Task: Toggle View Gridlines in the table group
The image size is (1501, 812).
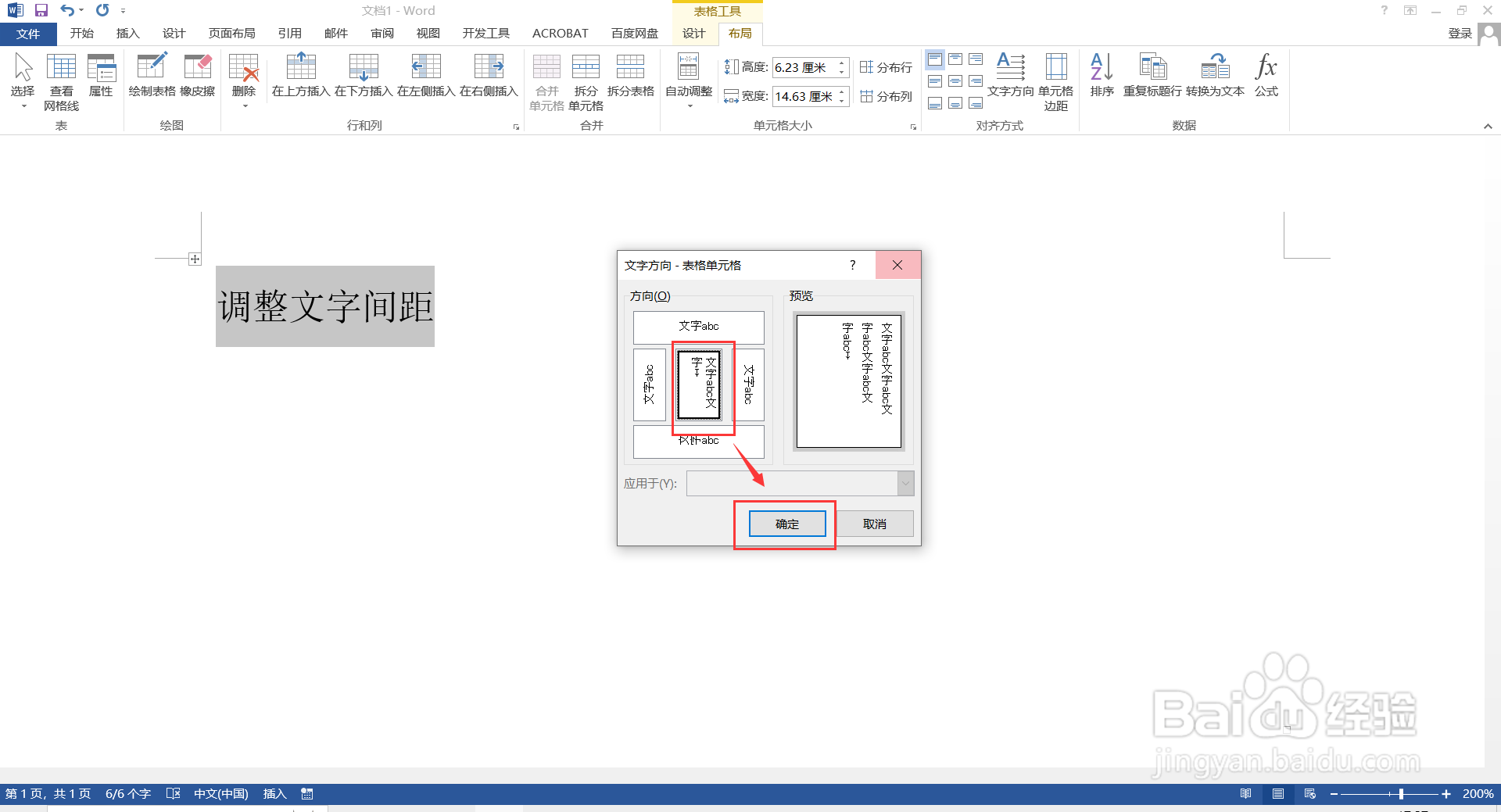Action: tap(61, 81)
